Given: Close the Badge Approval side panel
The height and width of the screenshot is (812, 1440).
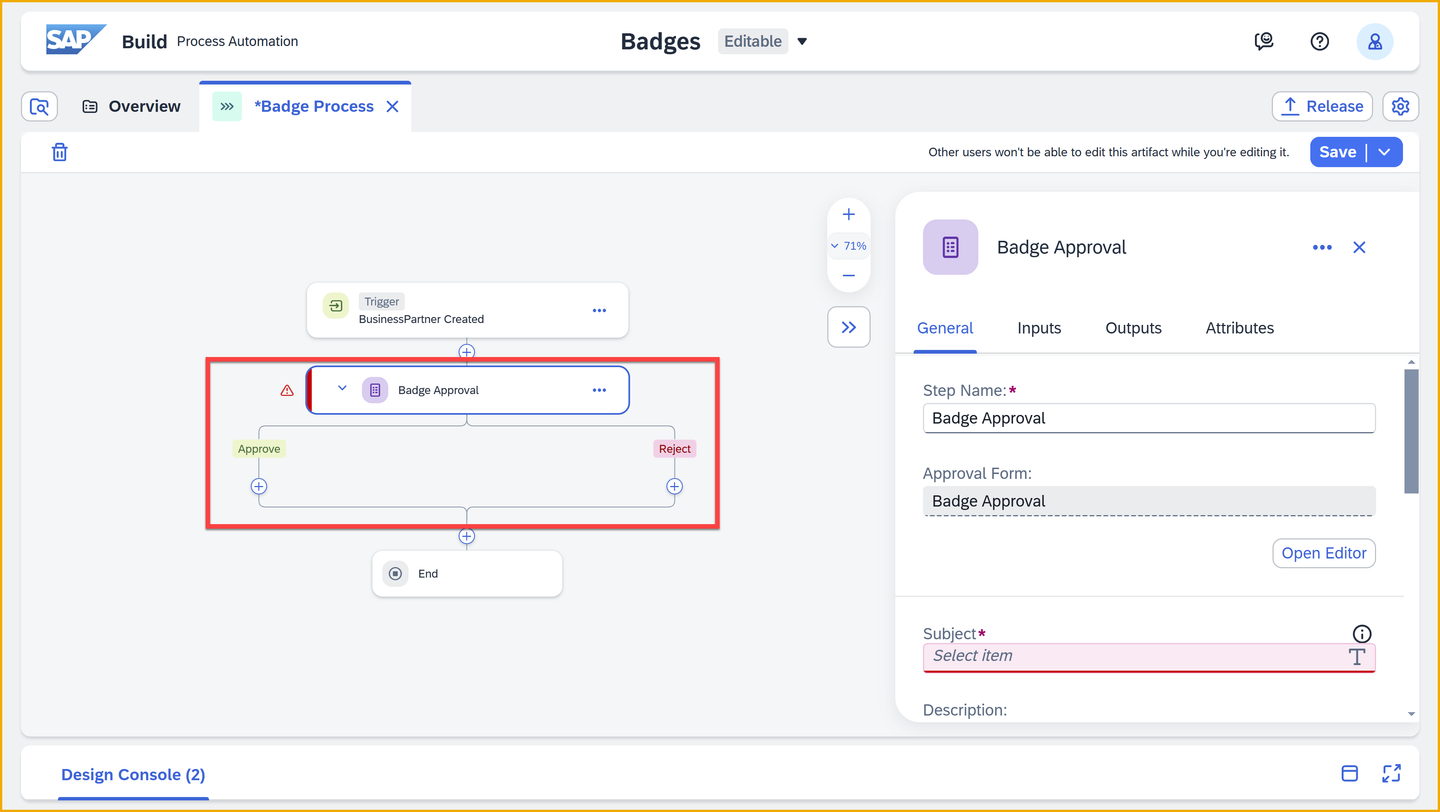Looking at the screenshot, I should (1359, 247).
